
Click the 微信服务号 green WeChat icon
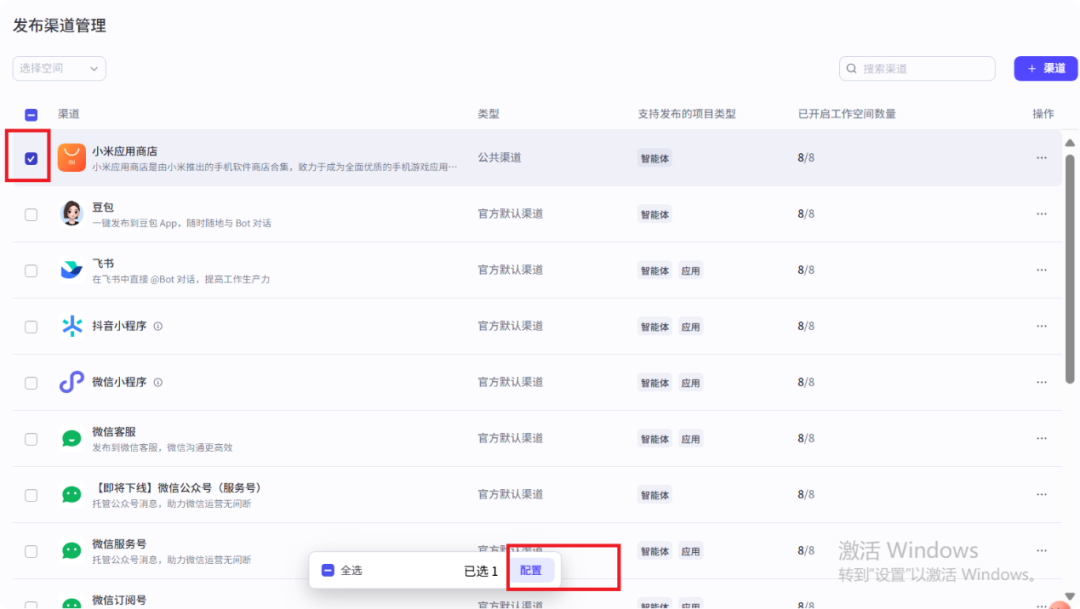tap(72, 550)
